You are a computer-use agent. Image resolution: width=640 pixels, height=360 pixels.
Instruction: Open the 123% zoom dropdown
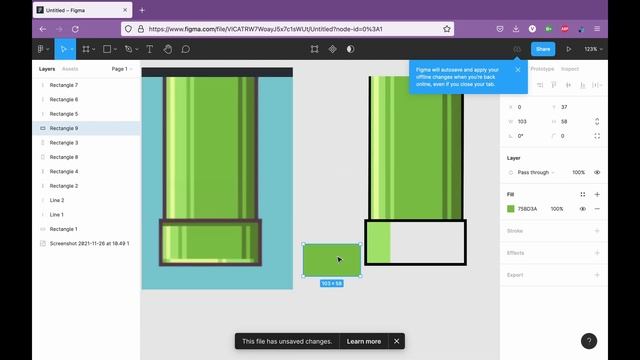point(593,49)
